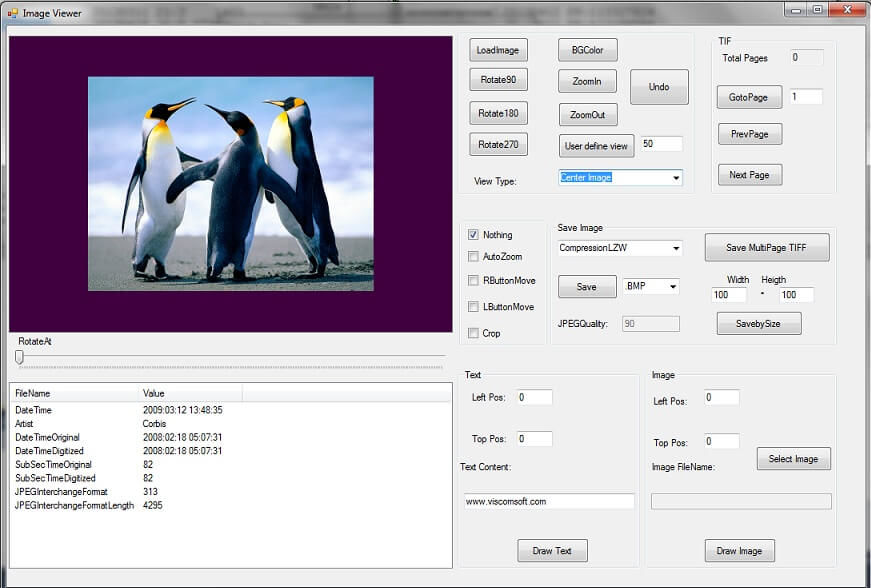
Task: Click the LoadImage button
Action: pyautogui.click(x=498, y=50)
